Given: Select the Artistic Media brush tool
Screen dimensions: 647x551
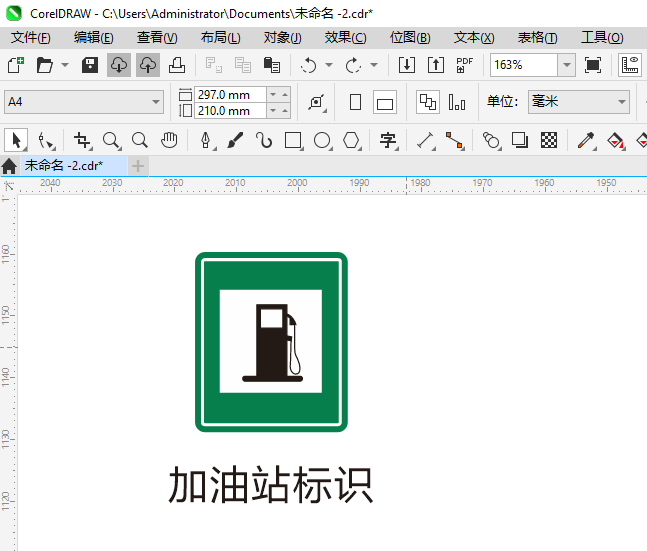Looking at the screenshot, I should 235,140.
